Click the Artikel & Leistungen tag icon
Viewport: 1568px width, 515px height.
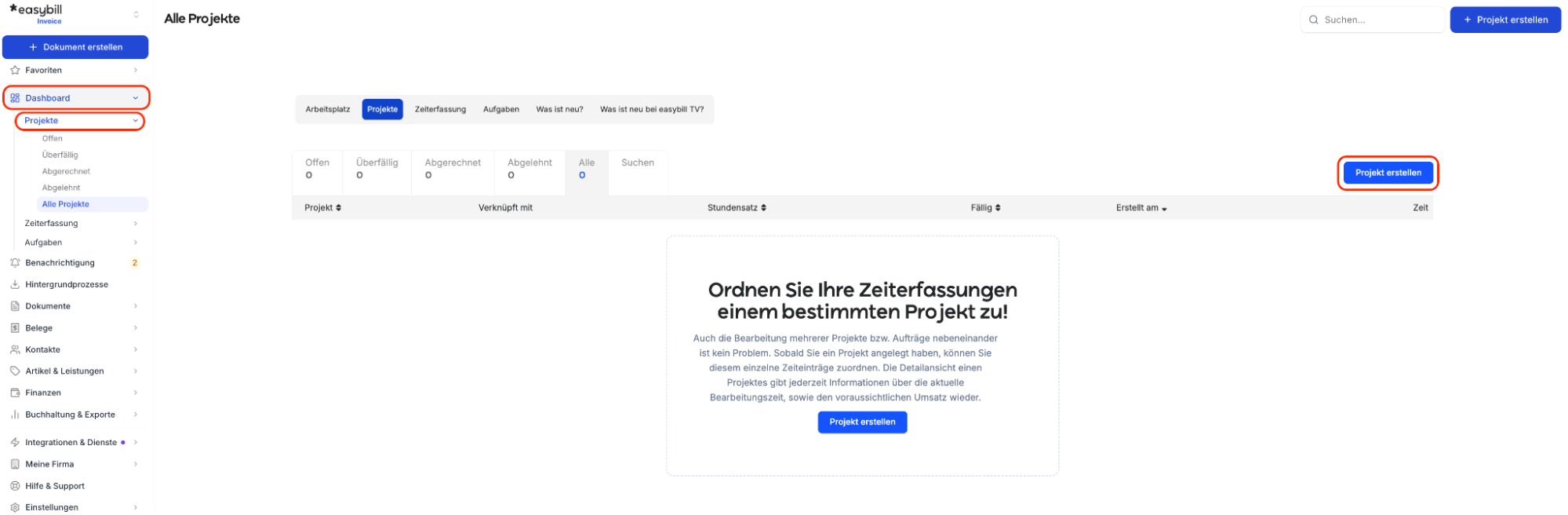click(15, 371)
